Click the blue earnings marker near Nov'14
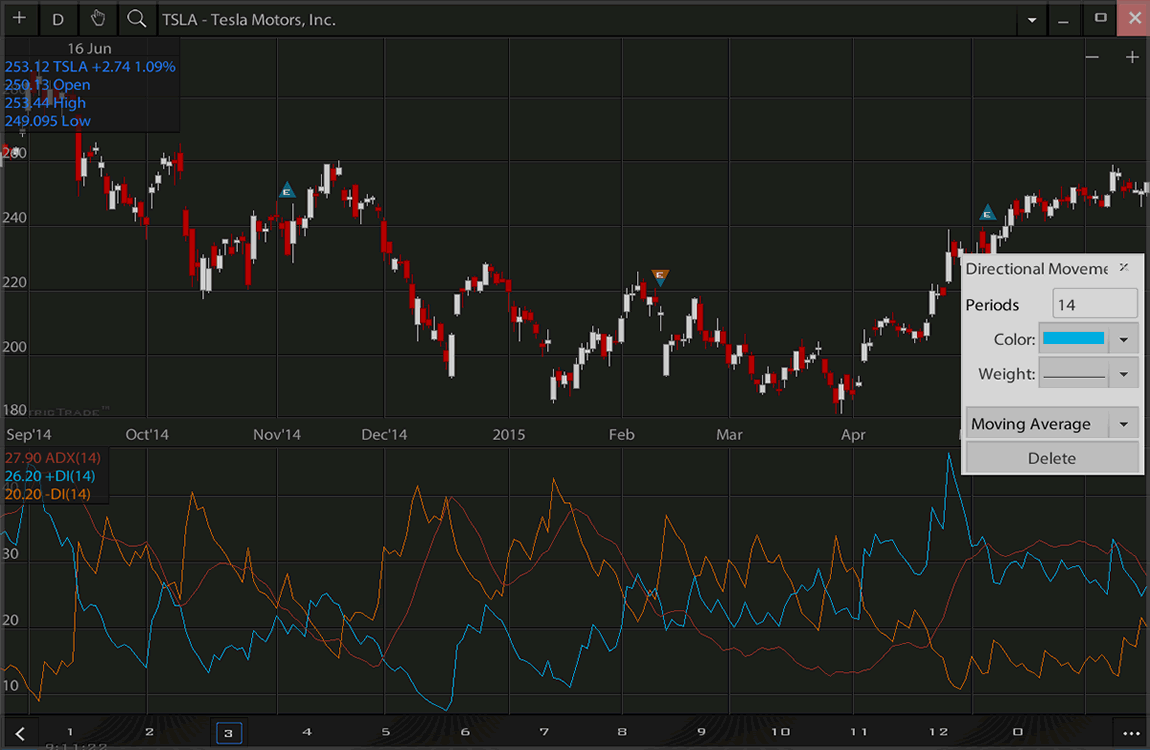This screenshot has height=750, width=1150. (287, 191)
